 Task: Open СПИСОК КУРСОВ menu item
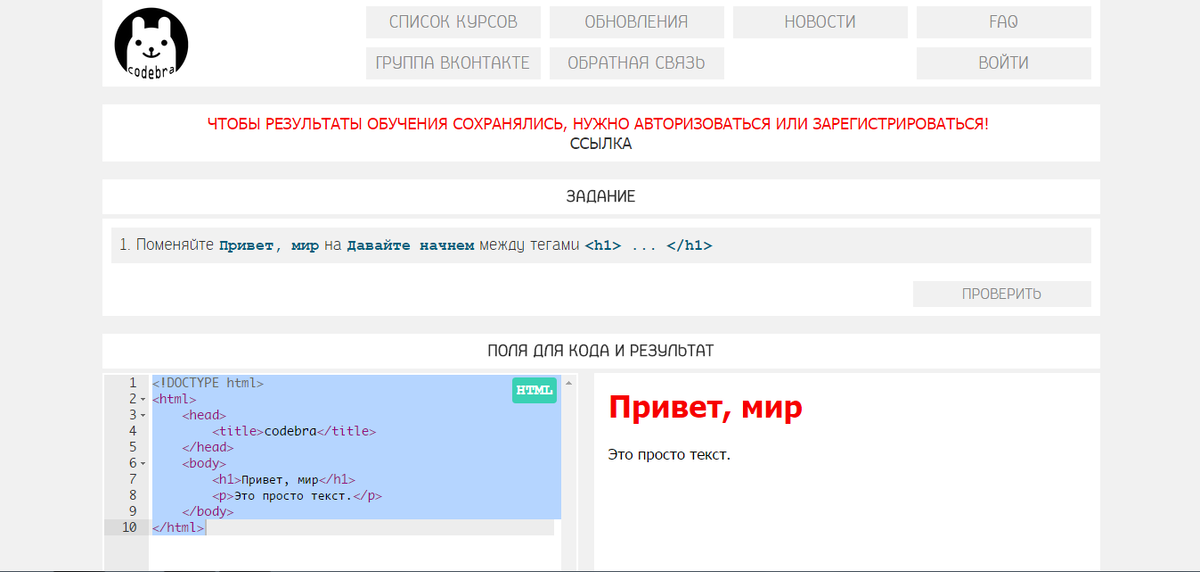[x=453, y=22]
